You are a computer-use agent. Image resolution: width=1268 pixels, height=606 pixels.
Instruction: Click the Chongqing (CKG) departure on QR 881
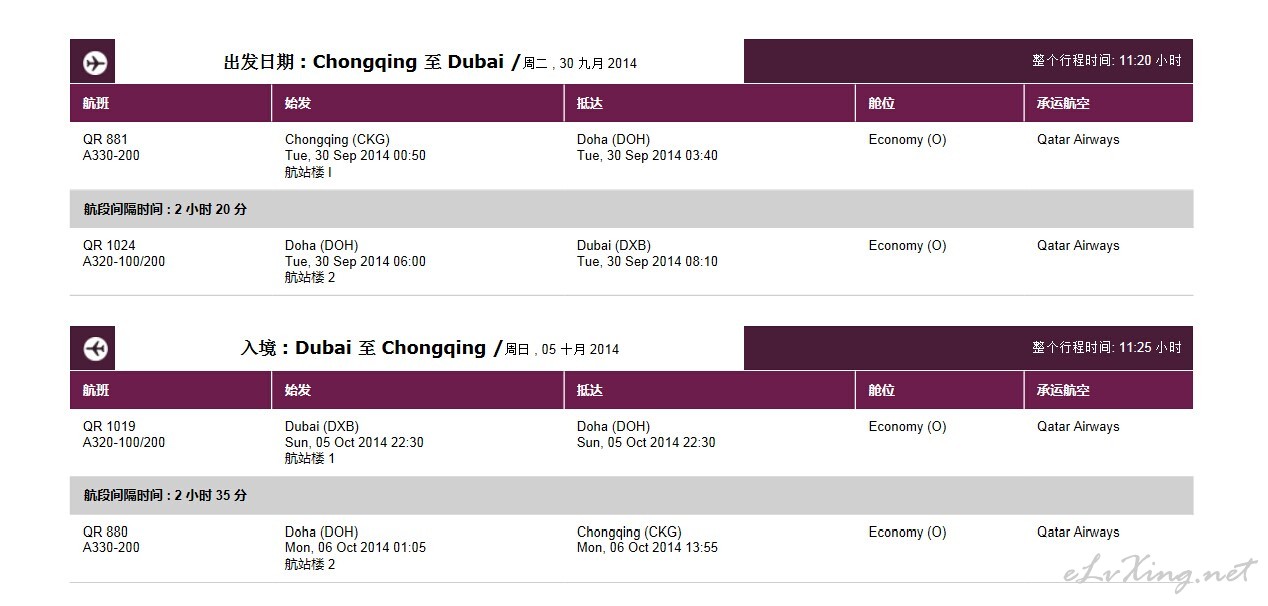tap(337, 140)
